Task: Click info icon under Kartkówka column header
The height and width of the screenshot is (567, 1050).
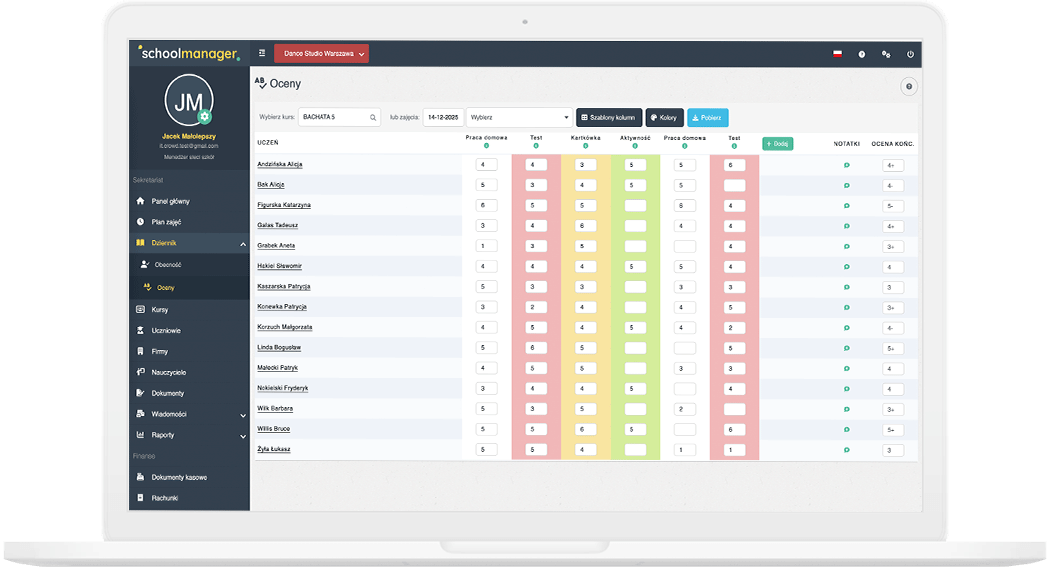Action: [585, 146]
